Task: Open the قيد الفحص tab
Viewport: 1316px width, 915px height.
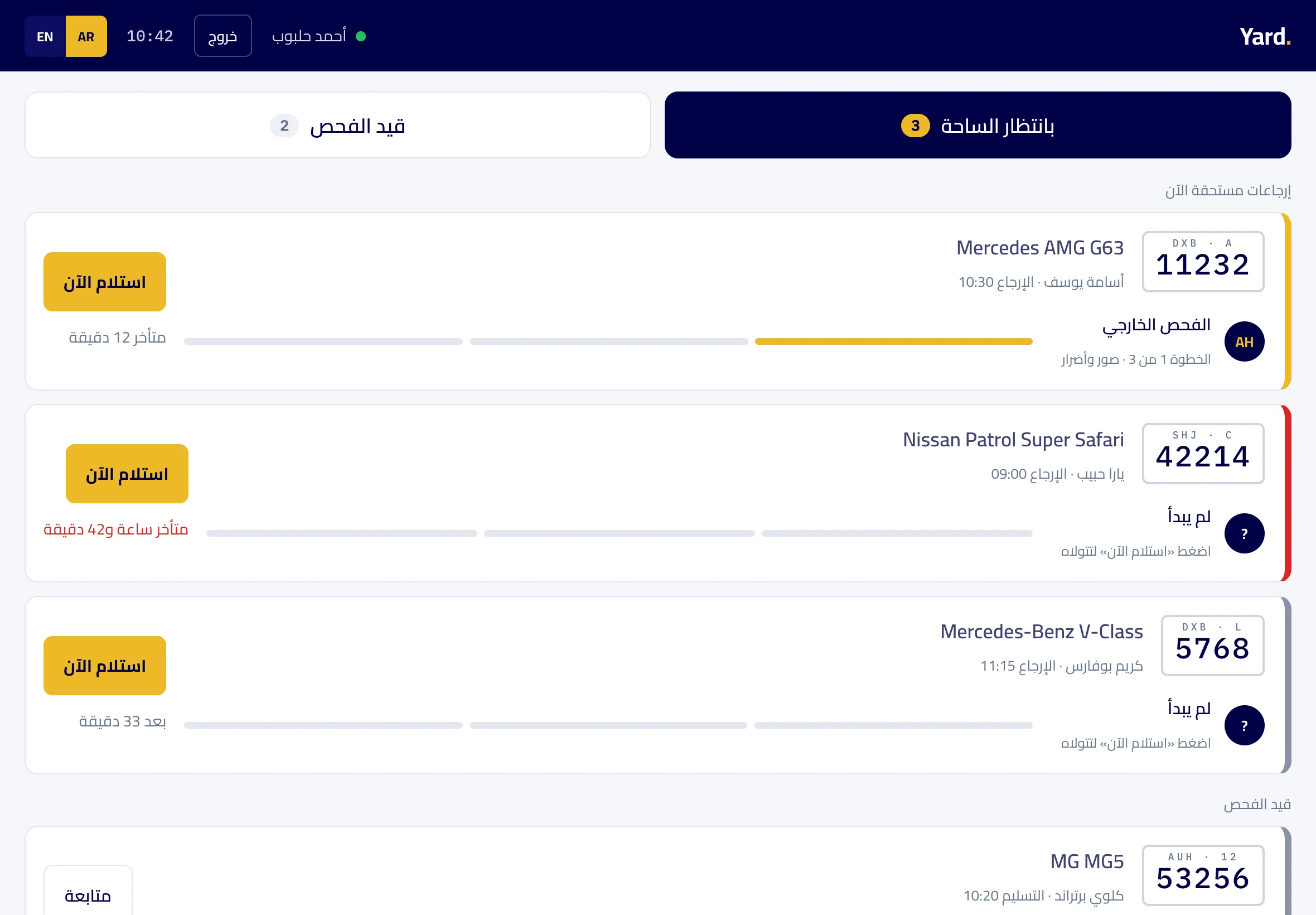Action: point(338,125)
